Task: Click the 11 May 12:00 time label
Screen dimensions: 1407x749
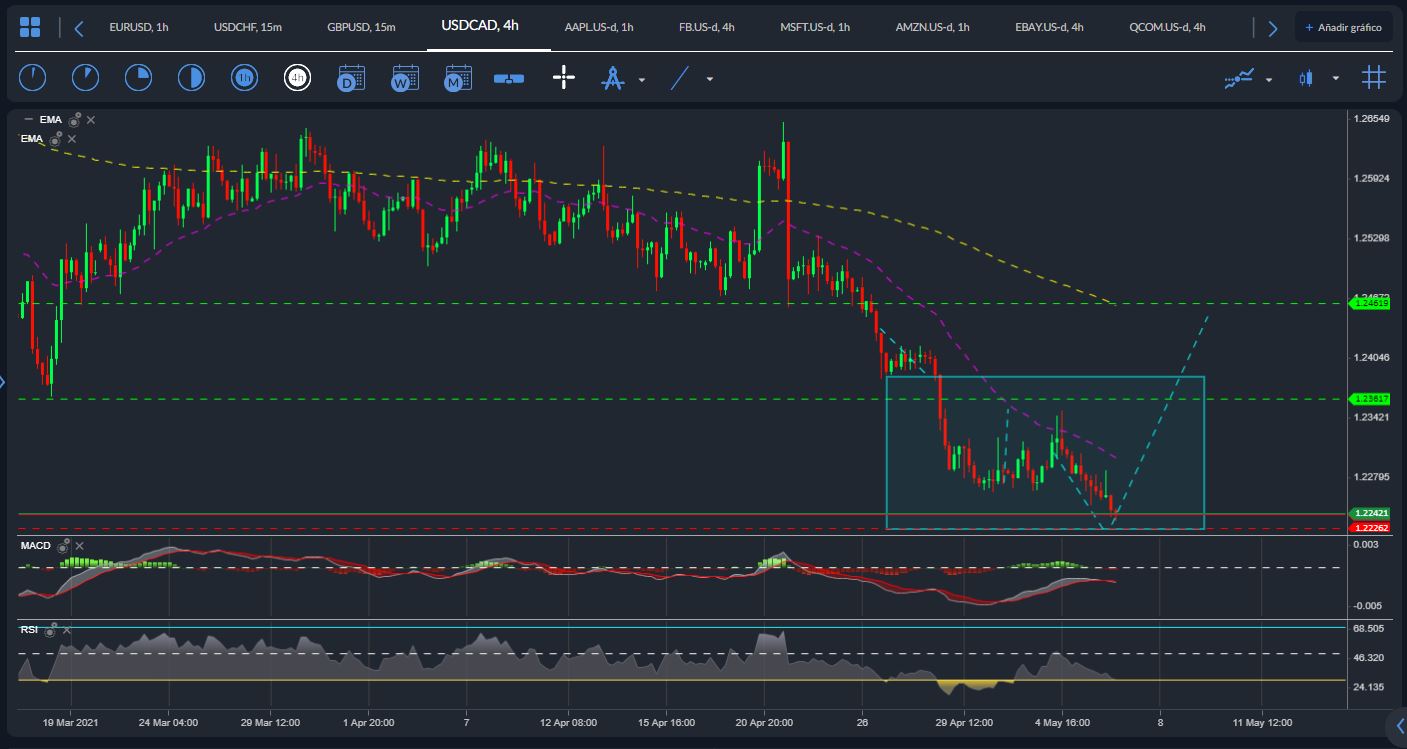Action: (x=1262, y=721)
